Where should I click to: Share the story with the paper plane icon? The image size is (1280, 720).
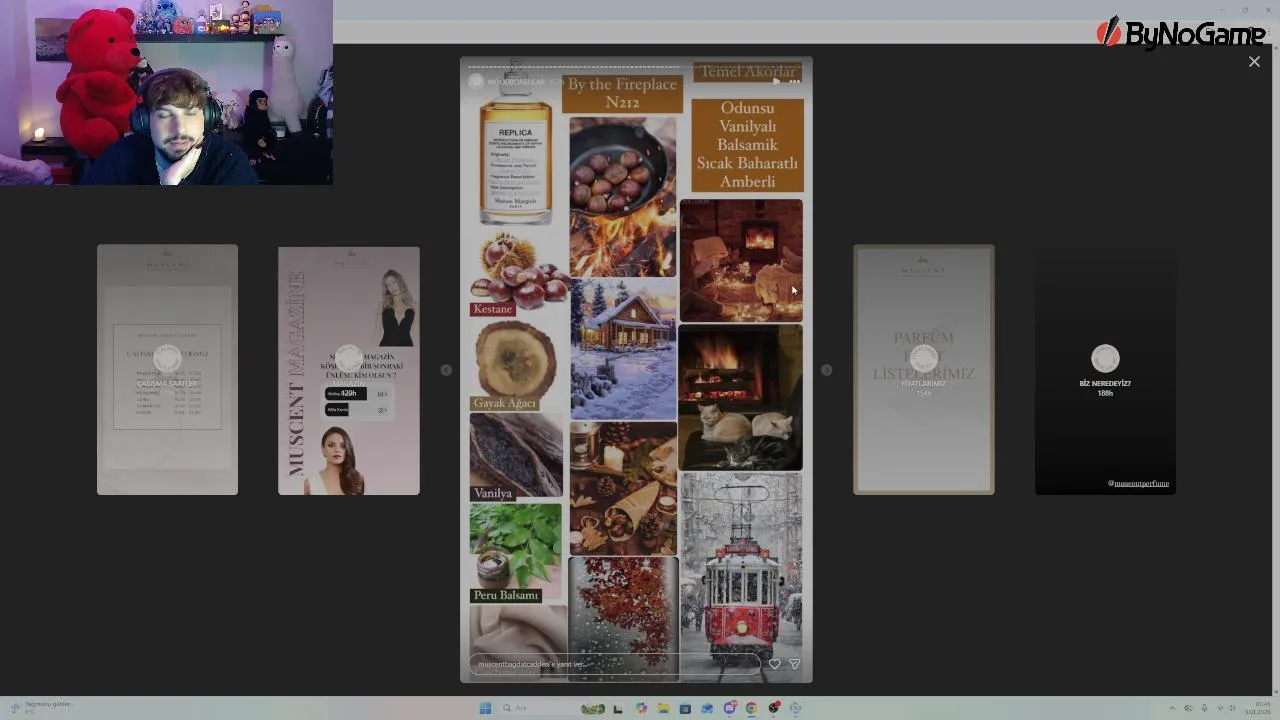[795, 663]
